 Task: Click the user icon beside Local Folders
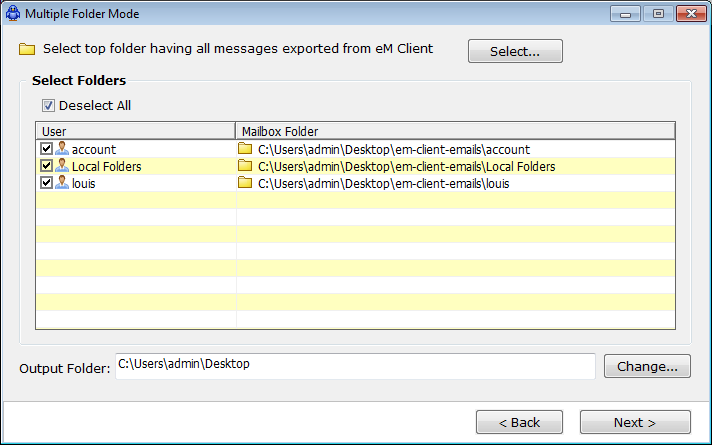coord(62,166)
